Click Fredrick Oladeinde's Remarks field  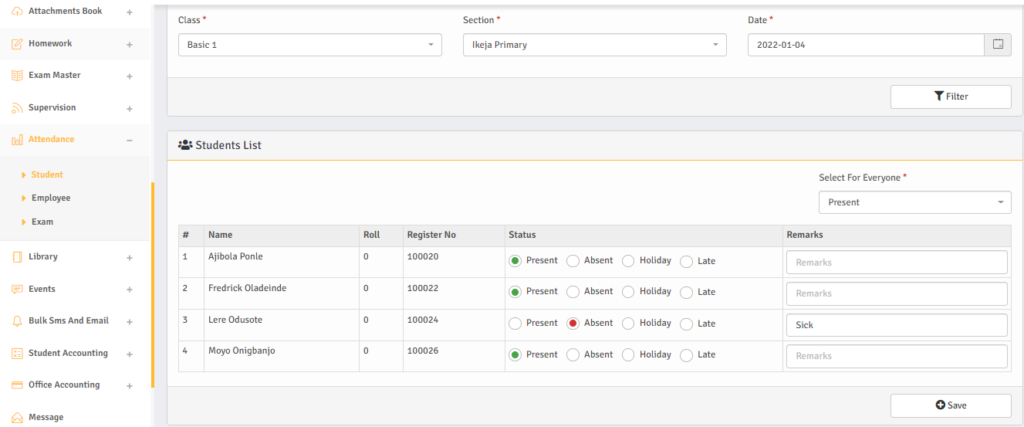pyautogui.click(x=896, y=293)
